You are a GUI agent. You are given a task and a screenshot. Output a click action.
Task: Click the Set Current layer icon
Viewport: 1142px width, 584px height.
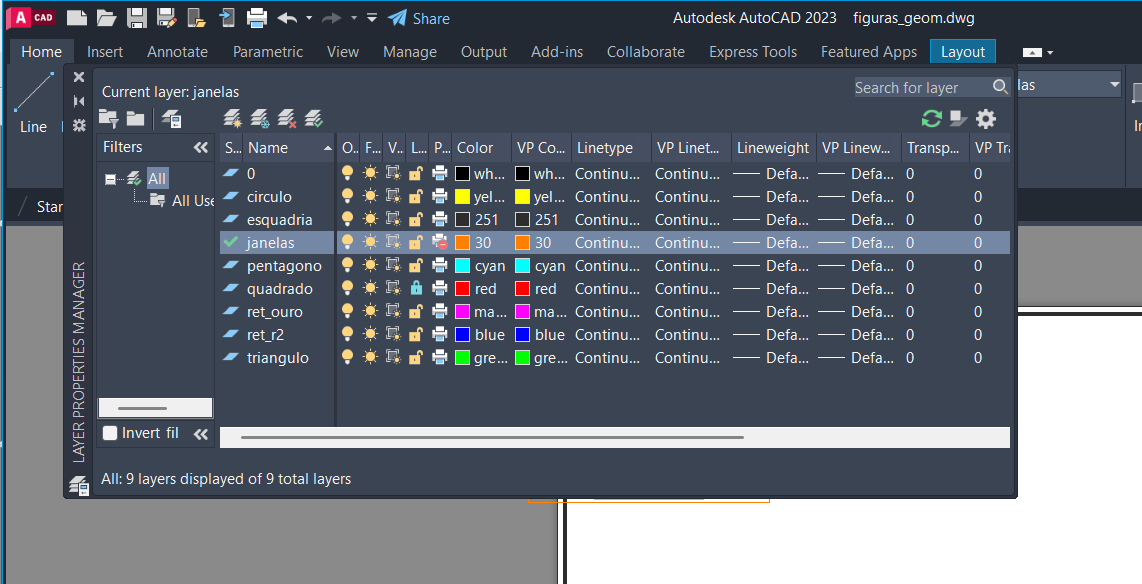coord(314,118)
